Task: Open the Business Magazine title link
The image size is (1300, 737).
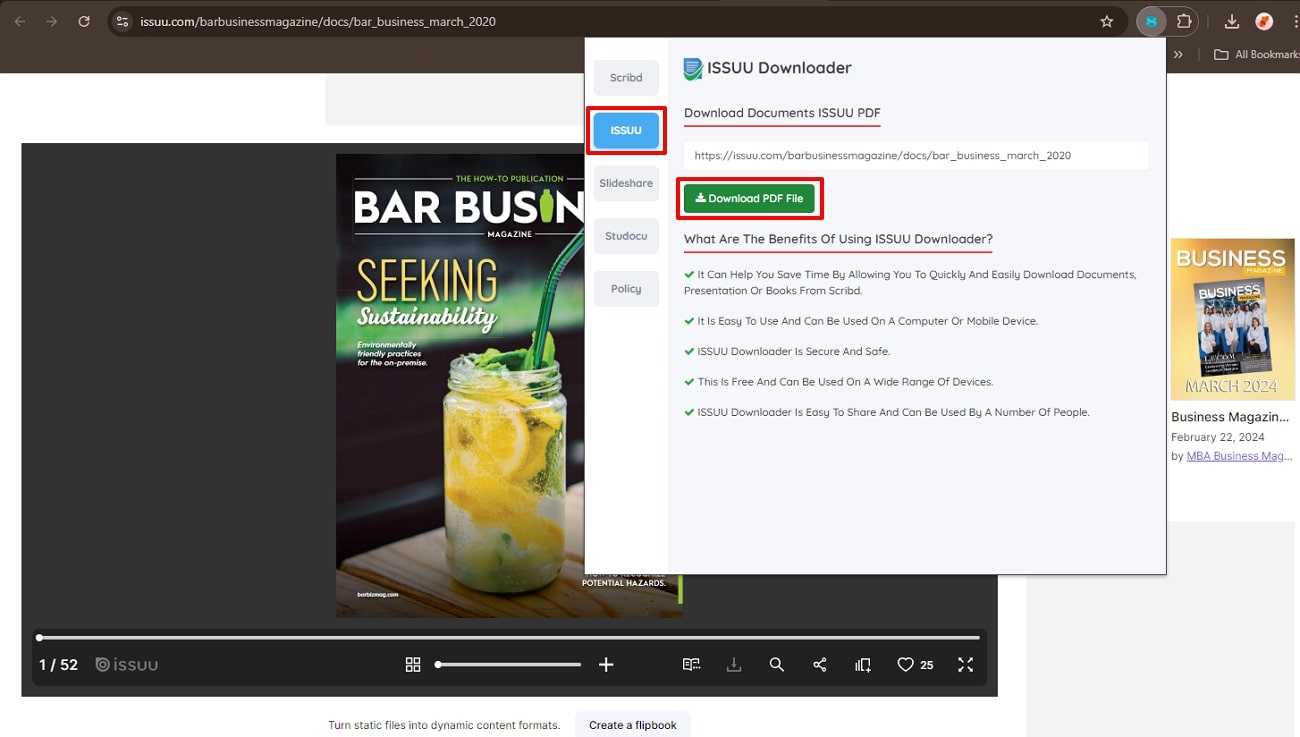Action: point(1230,417)
